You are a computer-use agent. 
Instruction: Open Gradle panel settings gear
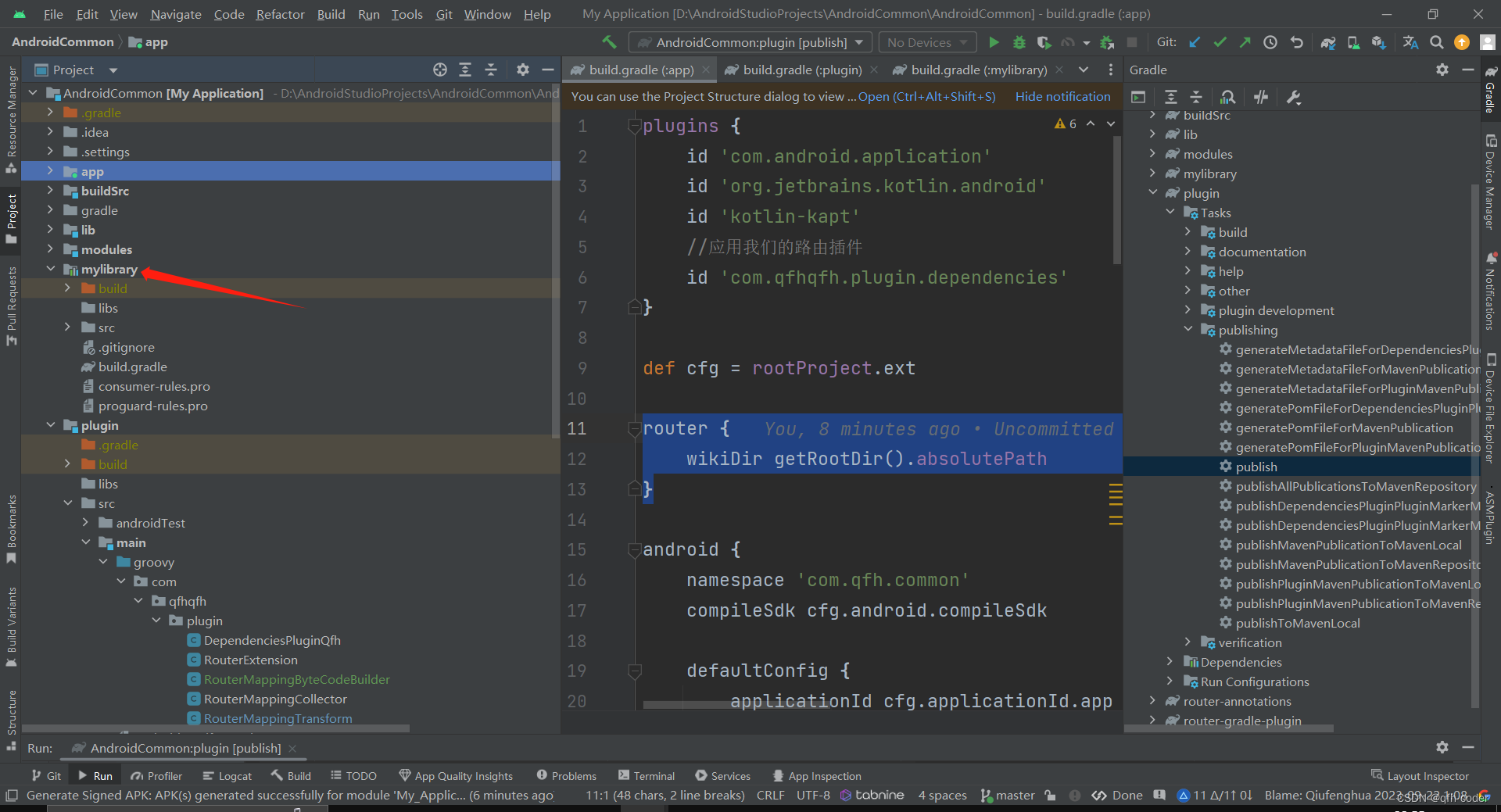pos(1442,70)
